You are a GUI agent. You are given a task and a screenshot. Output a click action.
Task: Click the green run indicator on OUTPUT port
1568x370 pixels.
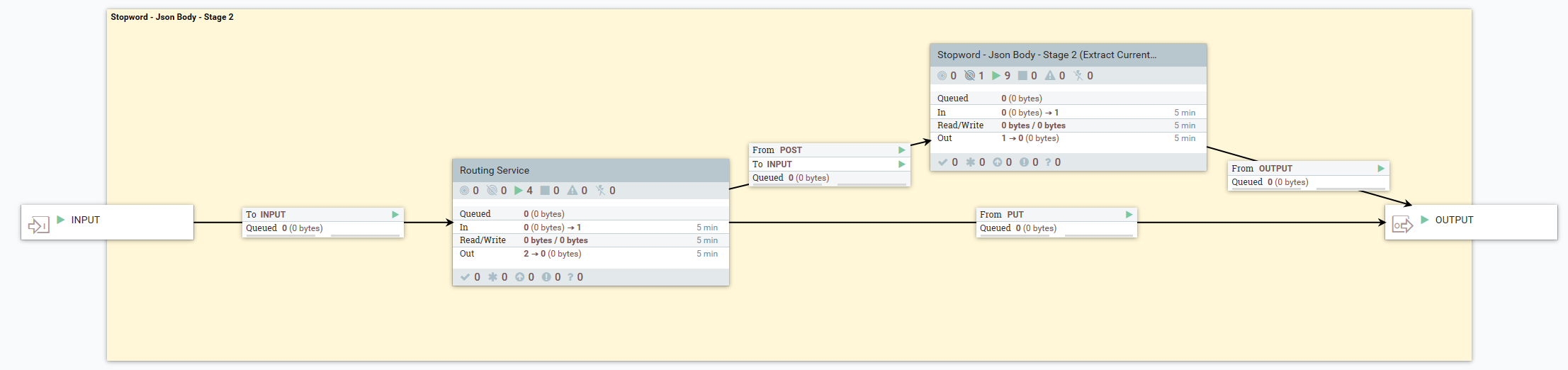[1425, 220]
